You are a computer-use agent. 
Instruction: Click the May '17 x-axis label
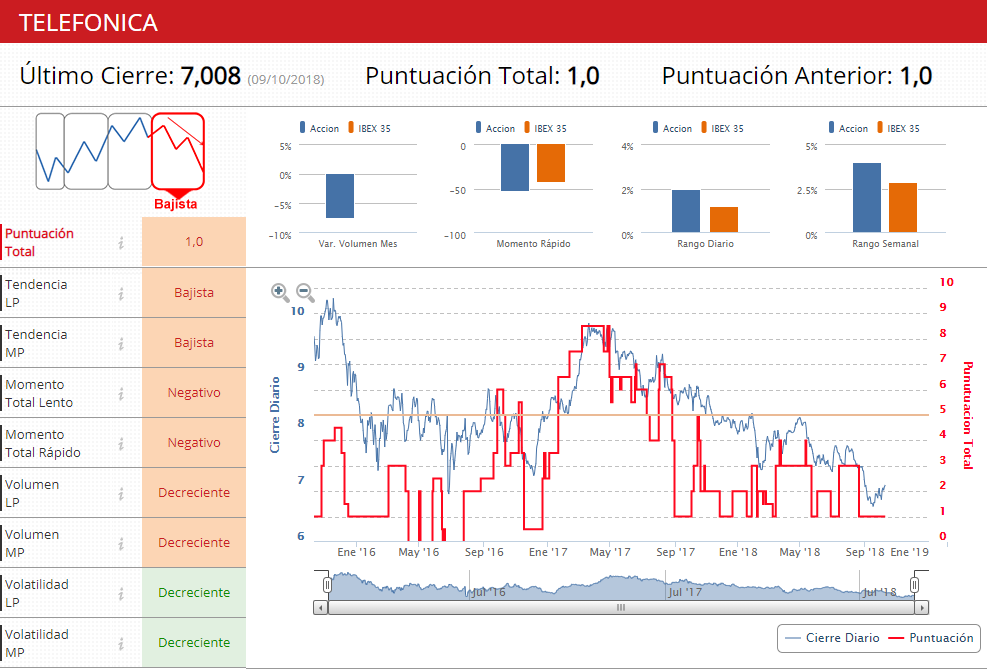point(610,552)
